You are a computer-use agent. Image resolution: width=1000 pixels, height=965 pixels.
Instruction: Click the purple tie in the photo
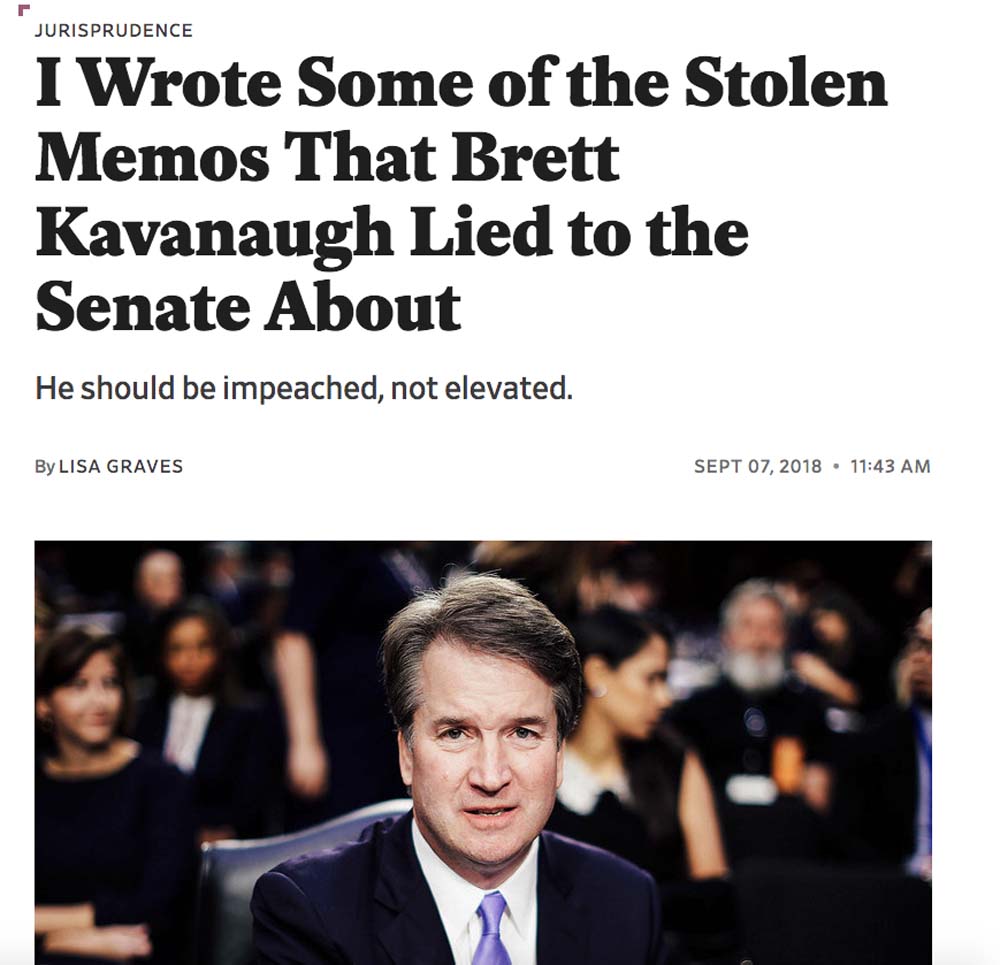pos(490,930)
